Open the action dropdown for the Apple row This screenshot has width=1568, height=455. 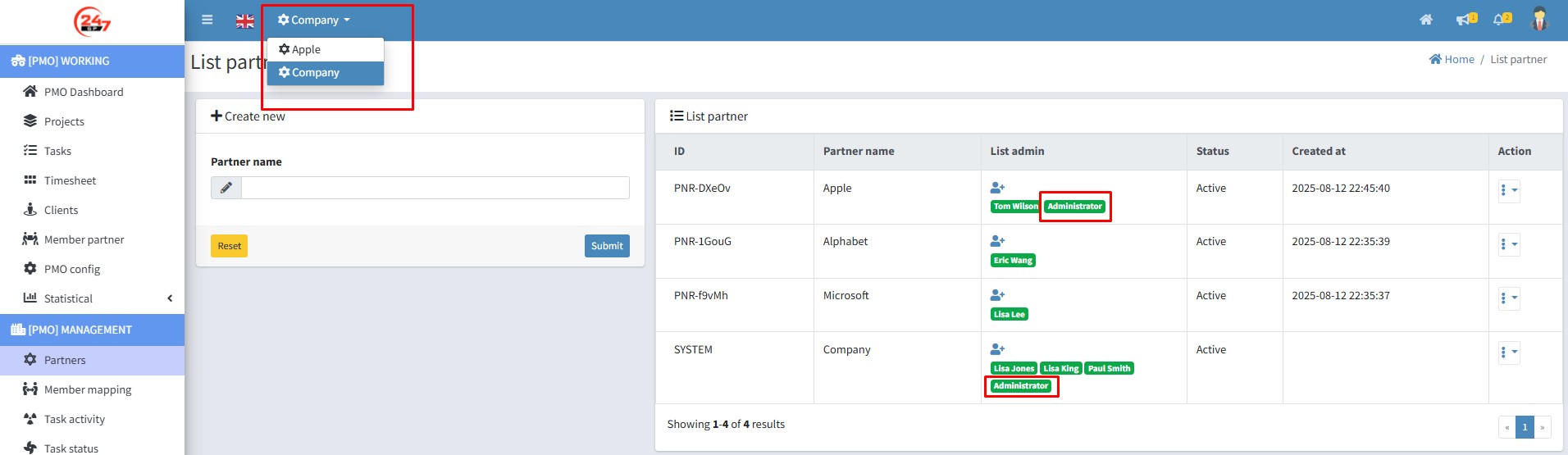[x=1509, y=190]
